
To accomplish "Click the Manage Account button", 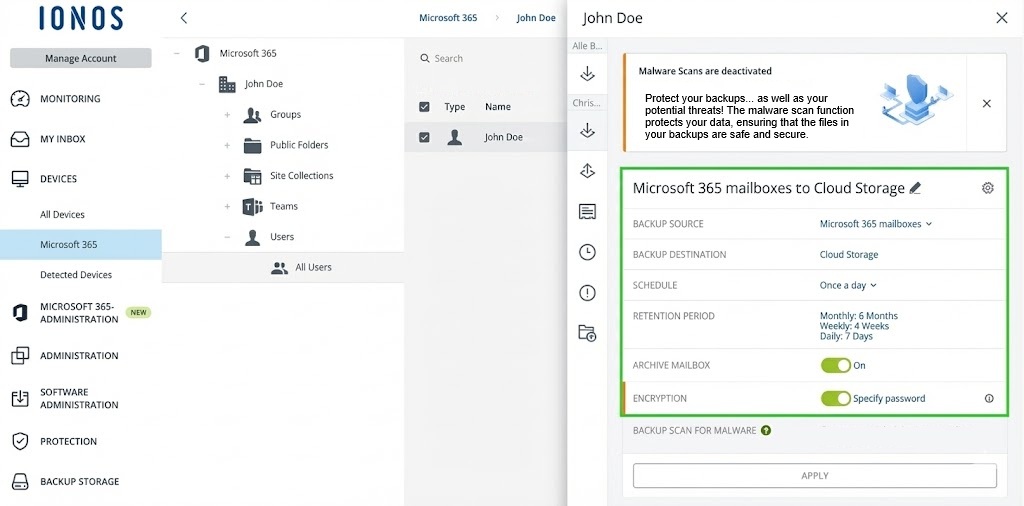I will coord(81,58).
